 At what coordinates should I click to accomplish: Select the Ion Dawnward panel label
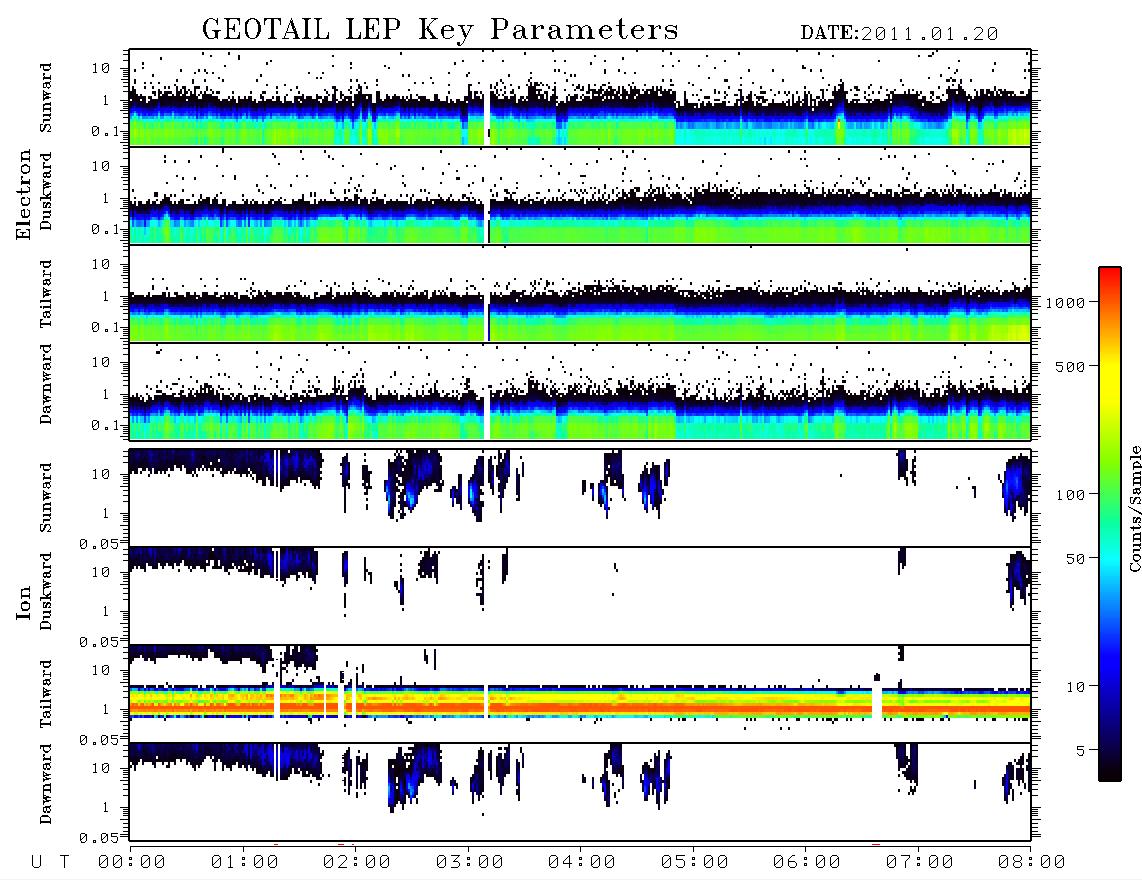pos(46,784)
